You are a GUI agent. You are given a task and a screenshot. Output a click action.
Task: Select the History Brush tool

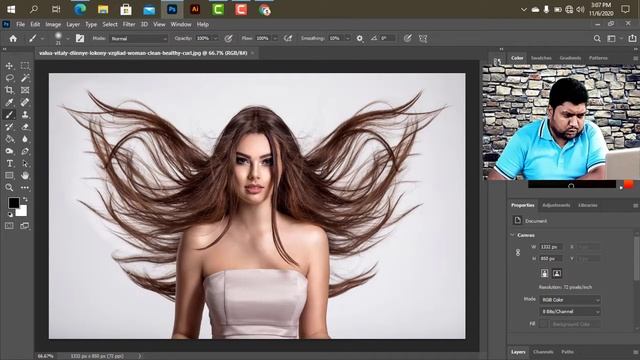(x=9, y=127)
